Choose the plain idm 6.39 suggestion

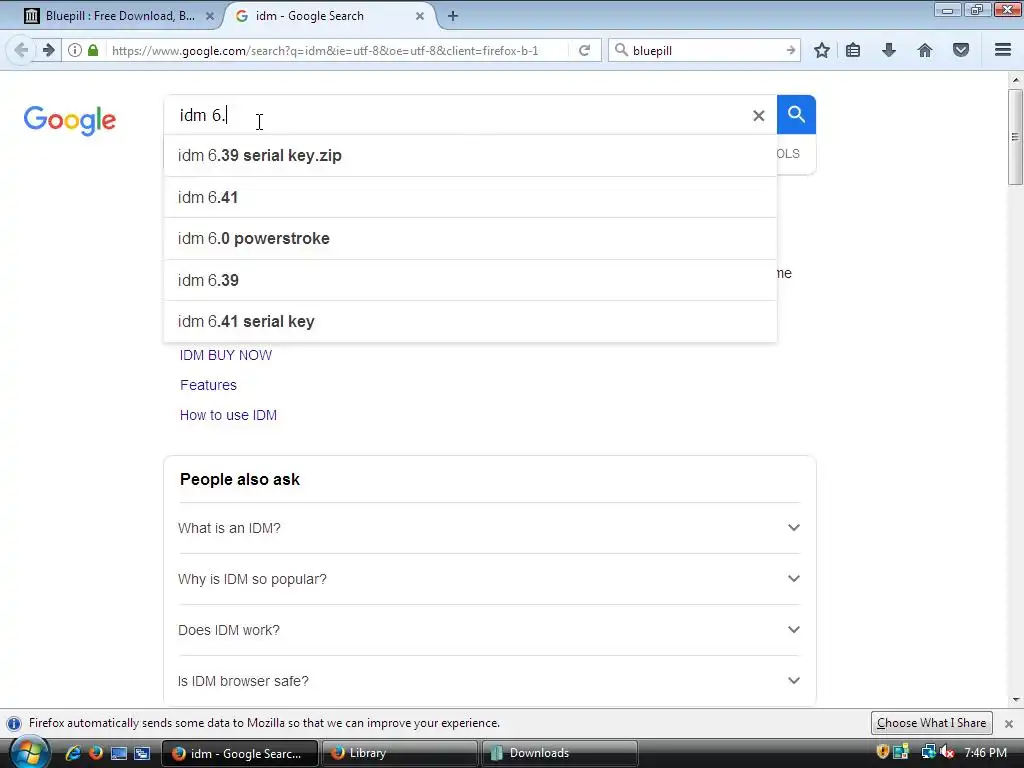point(470,280)
